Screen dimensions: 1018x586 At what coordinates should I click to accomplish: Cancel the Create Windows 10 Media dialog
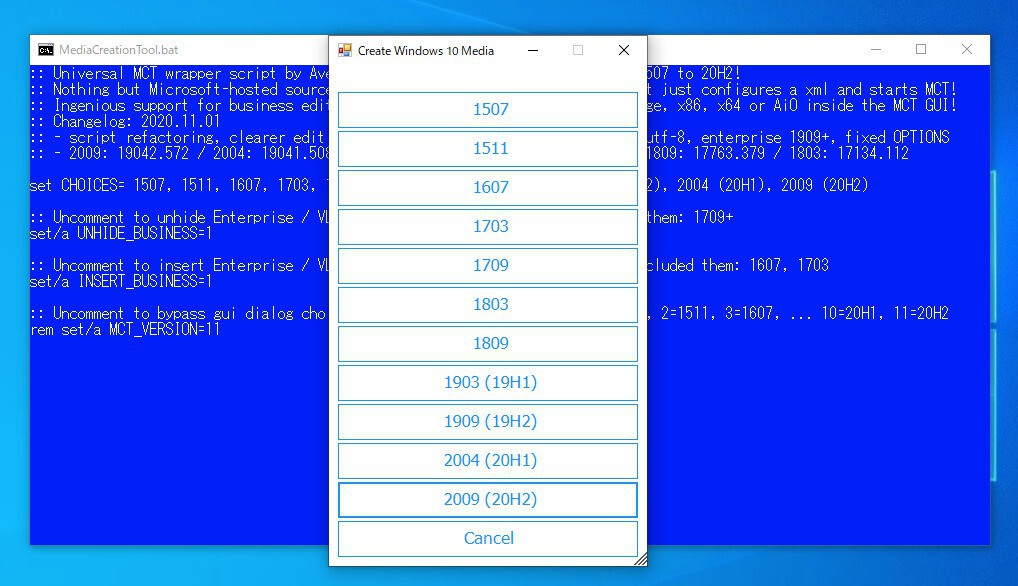pos(488,539)
